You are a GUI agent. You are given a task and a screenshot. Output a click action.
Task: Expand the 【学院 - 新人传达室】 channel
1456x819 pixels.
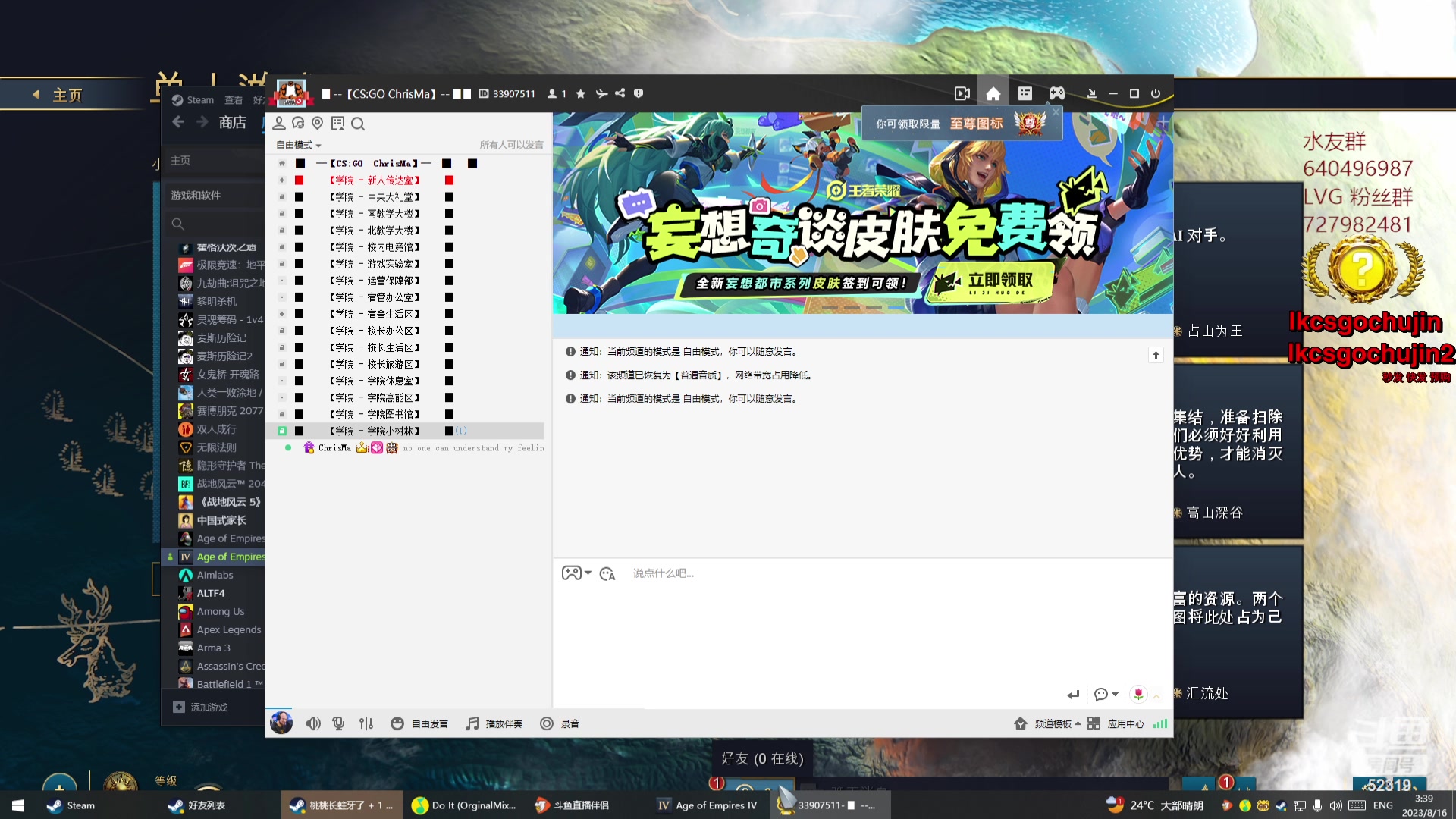coord(282,180)
